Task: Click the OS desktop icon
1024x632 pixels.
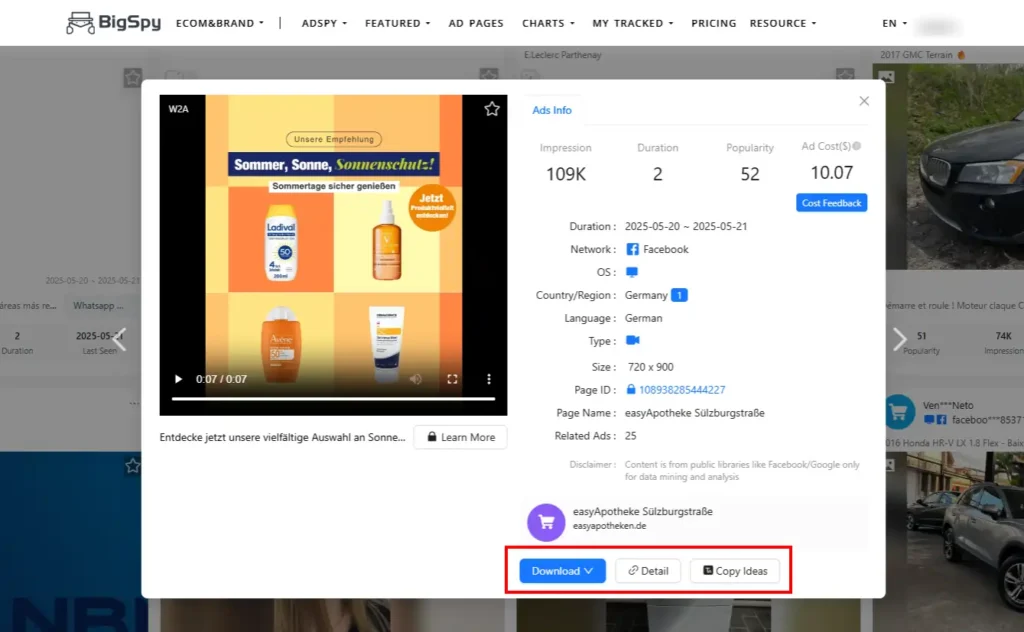Action: 632,272
